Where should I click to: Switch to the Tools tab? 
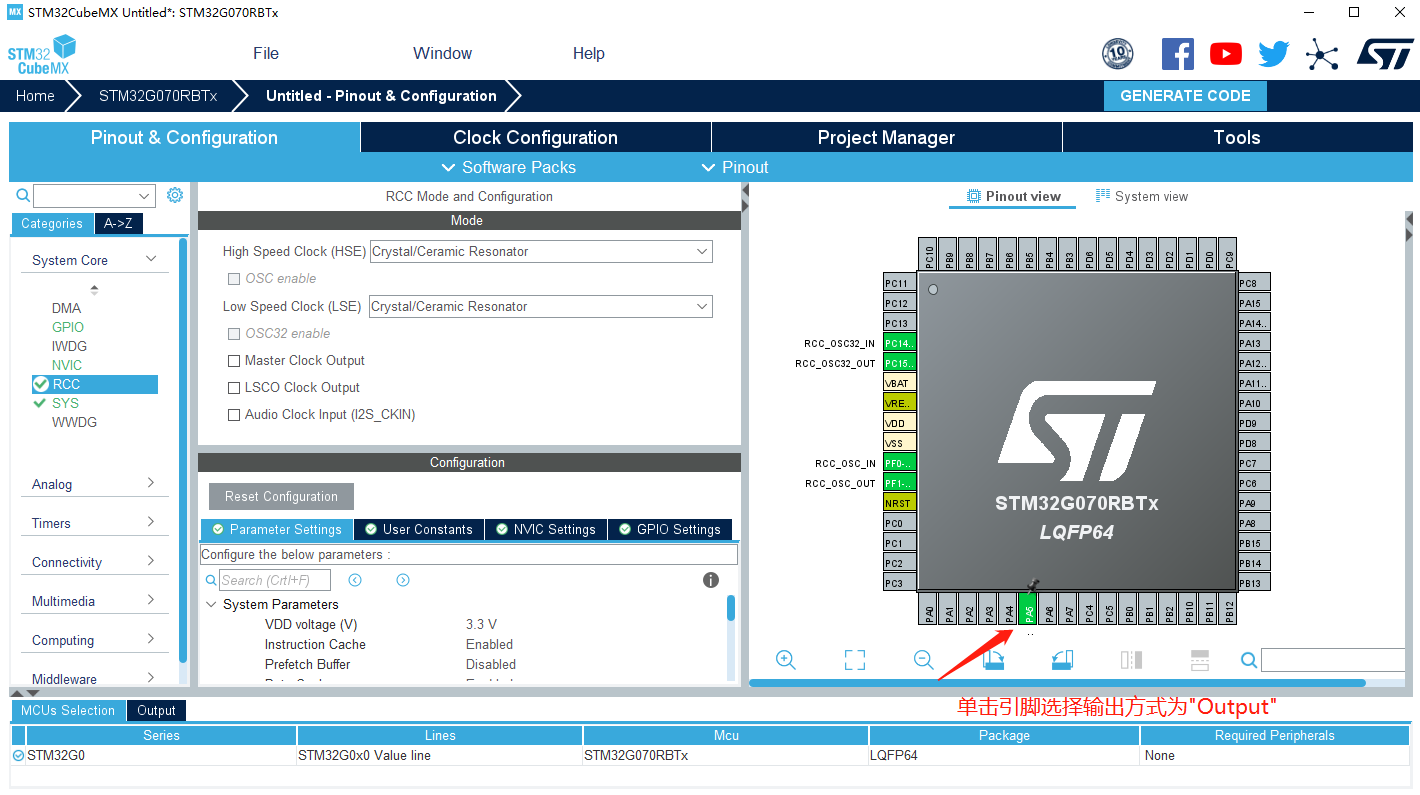point(1237,138)
